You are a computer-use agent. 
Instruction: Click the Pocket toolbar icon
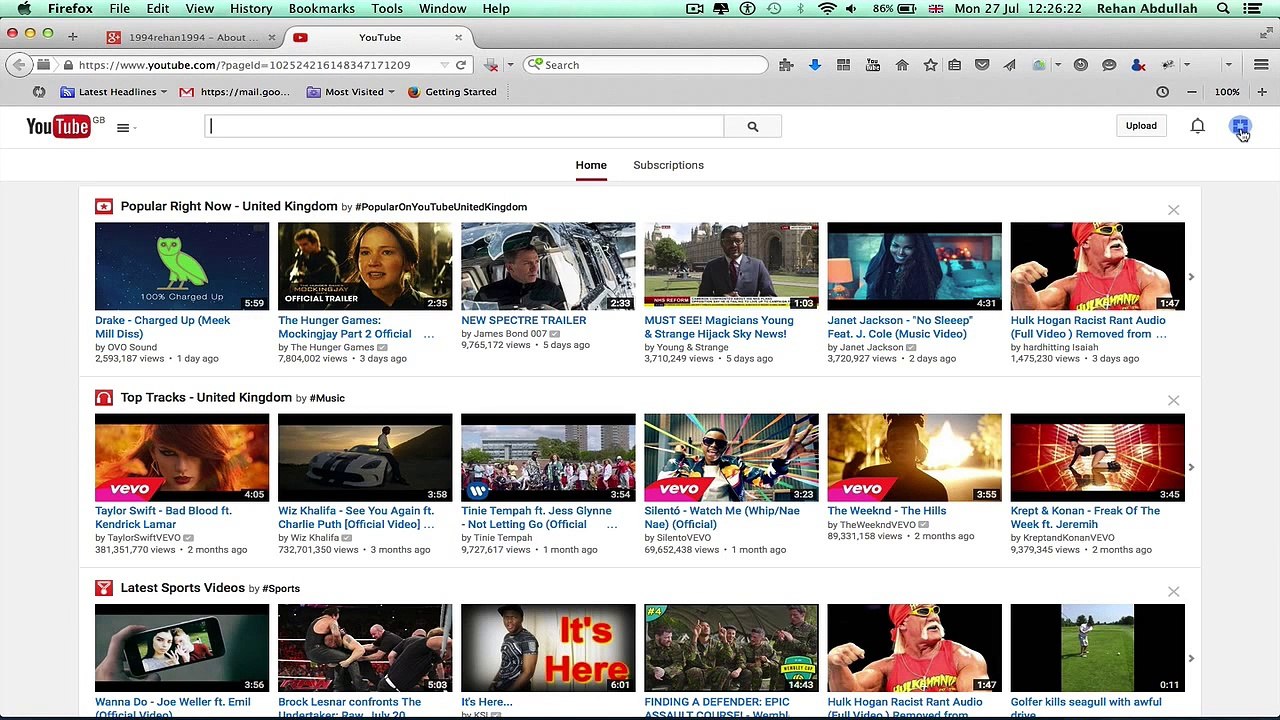(x=982, y=65)
